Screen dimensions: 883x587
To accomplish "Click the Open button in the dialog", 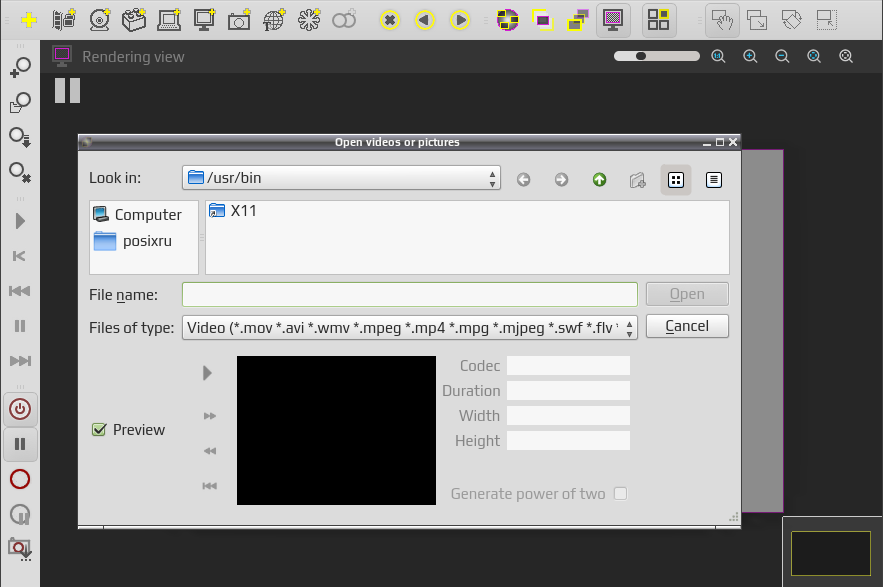I will tap(687, 294).
